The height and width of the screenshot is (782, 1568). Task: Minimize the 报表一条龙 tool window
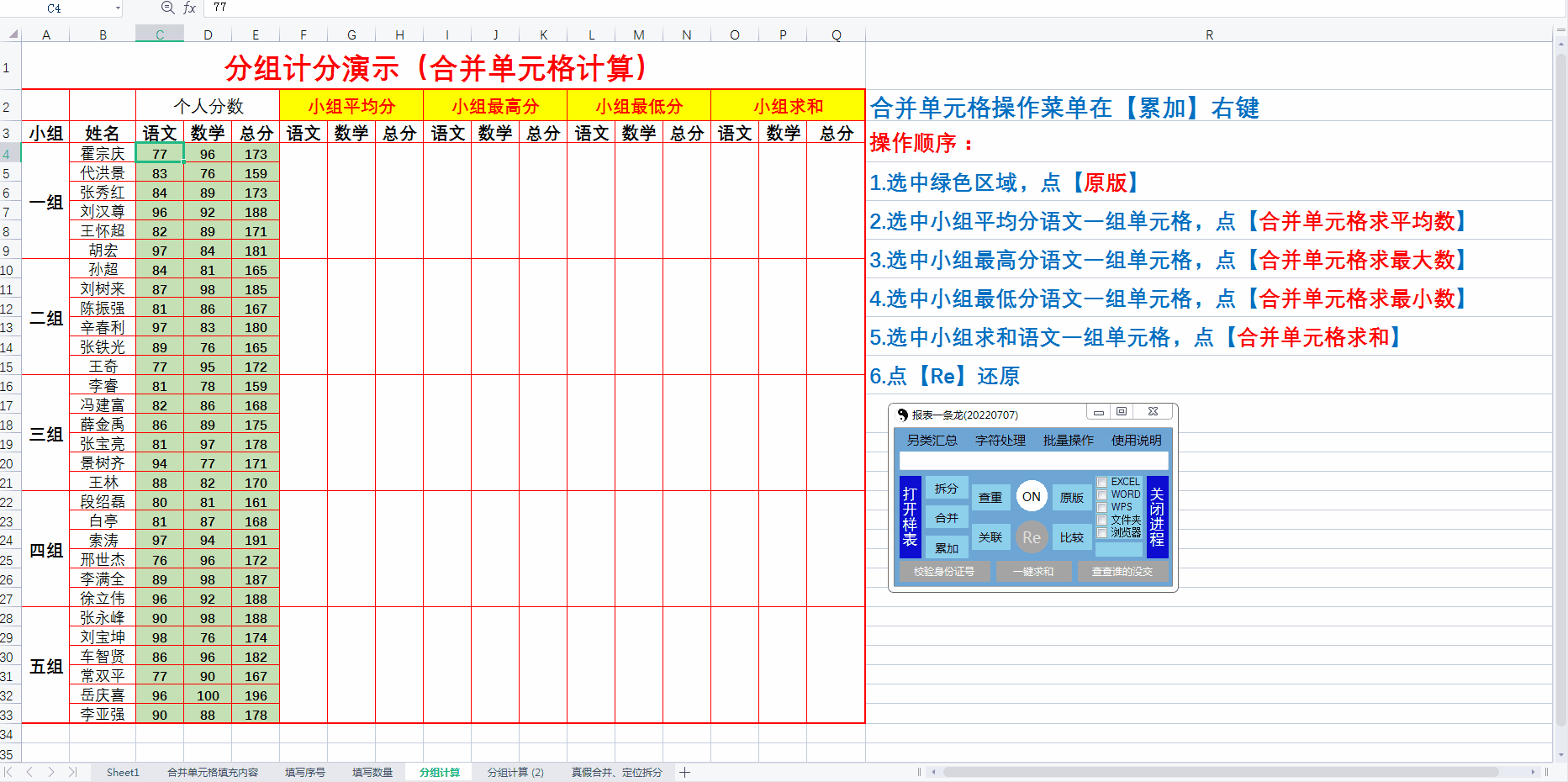[x=1098, y=412]
